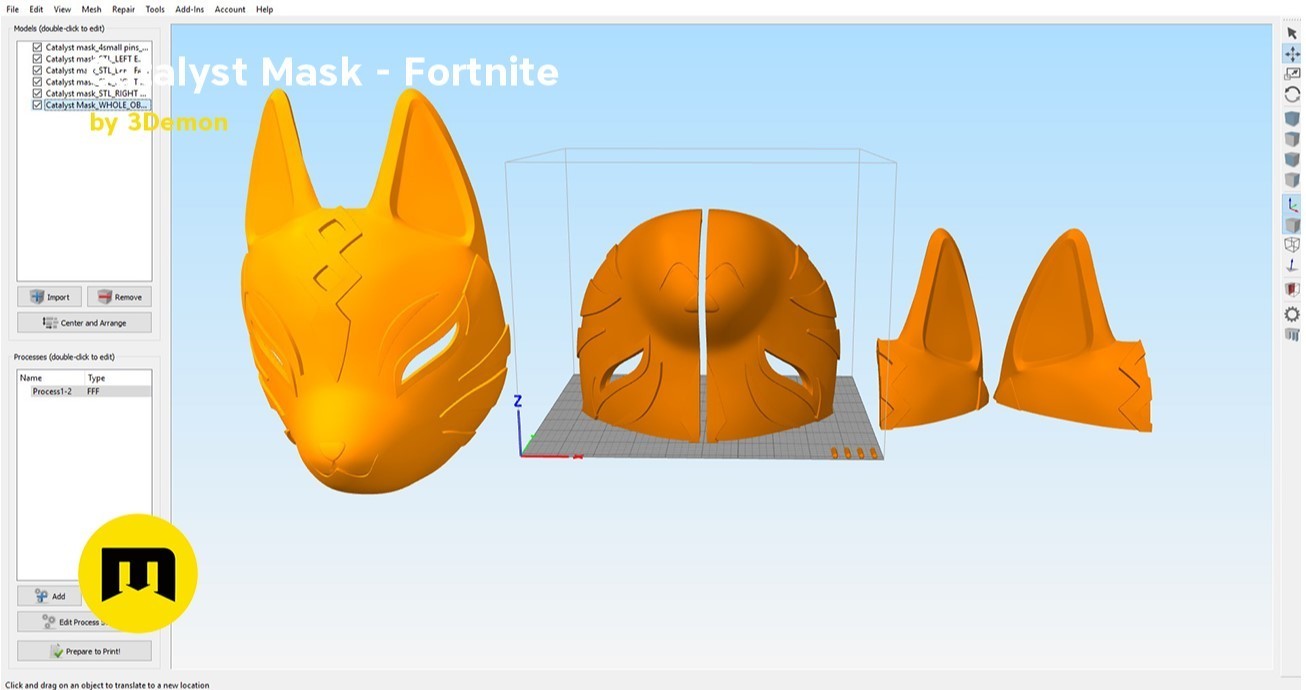Toggle the wireframe view icon

tap(1291, 245)
